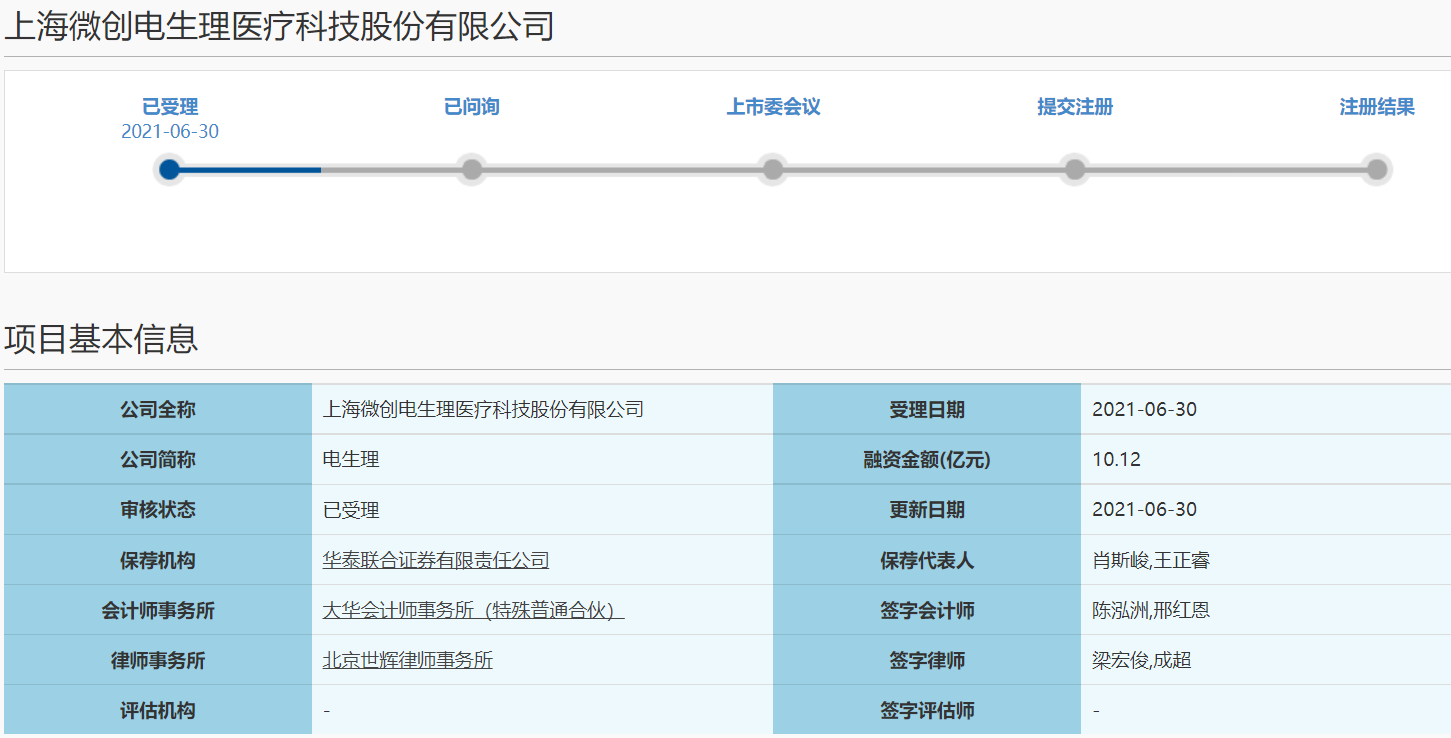Screen dimensions: 1451x738
Task: Open the 华泰联合证券有限责任公司 sponsor link
Action: 436,560
